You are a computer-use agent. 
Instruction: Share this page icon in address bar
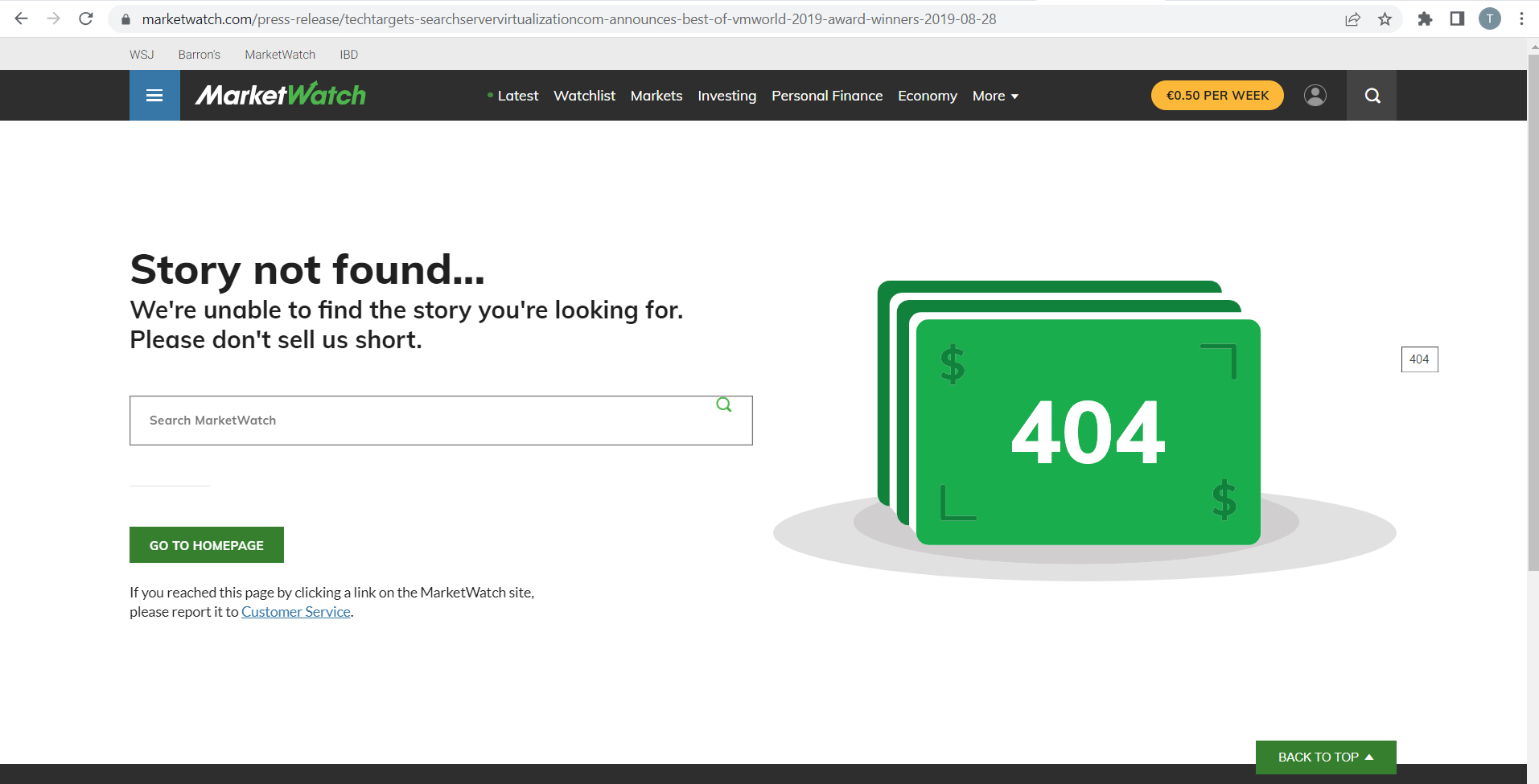point(1352,18)
